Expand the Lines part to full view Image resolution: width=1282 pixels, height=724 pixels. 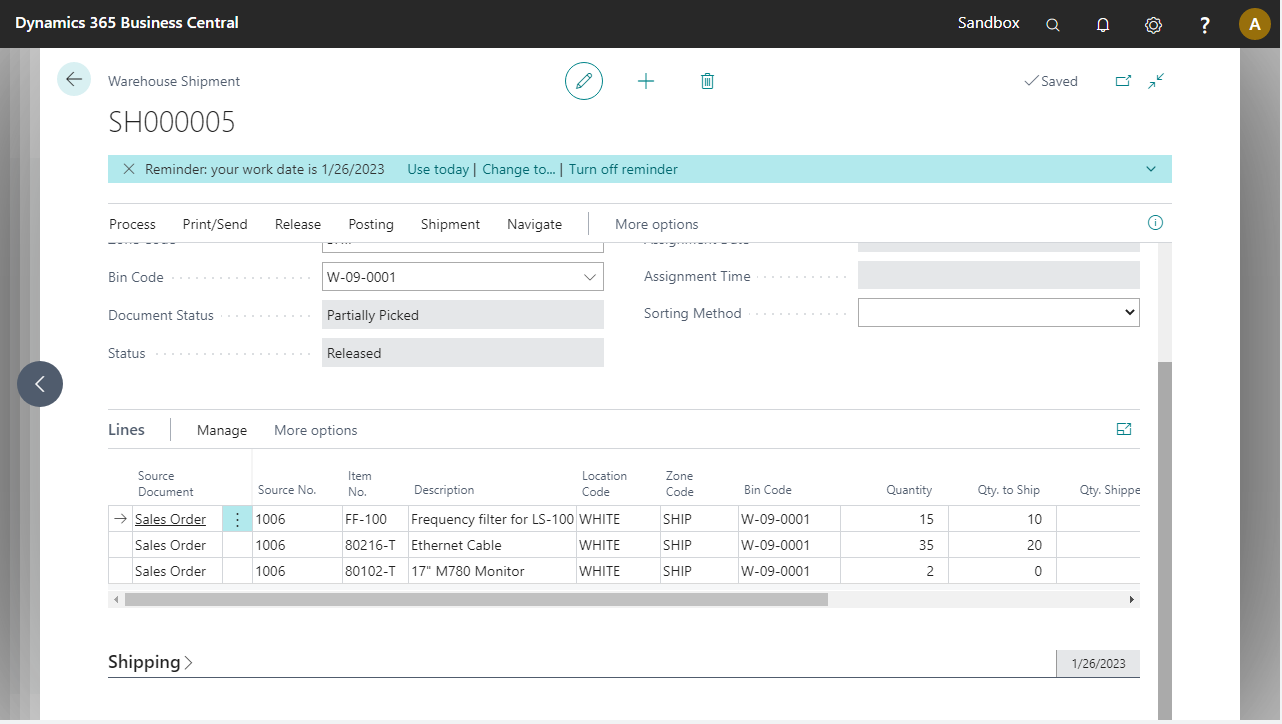pos(1124,429)
